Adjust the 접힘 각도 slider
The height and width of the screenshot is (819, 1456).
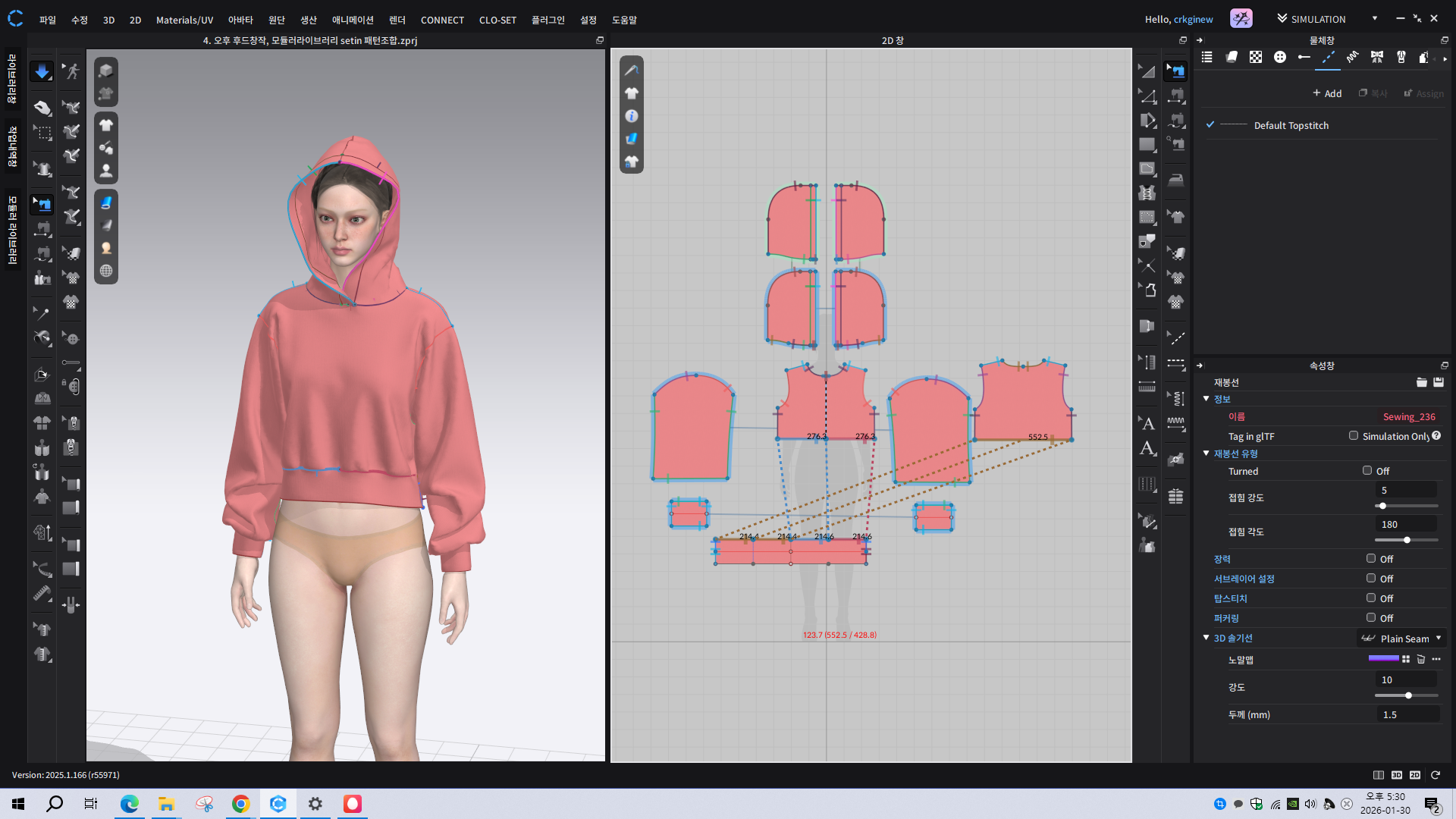pyautogui.click(x=1407, y=540)
